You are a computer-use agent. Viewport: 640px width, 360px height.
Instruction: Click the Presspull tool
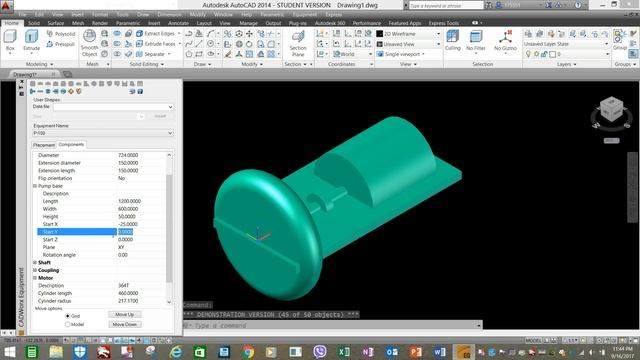click(x=61, y=44)
